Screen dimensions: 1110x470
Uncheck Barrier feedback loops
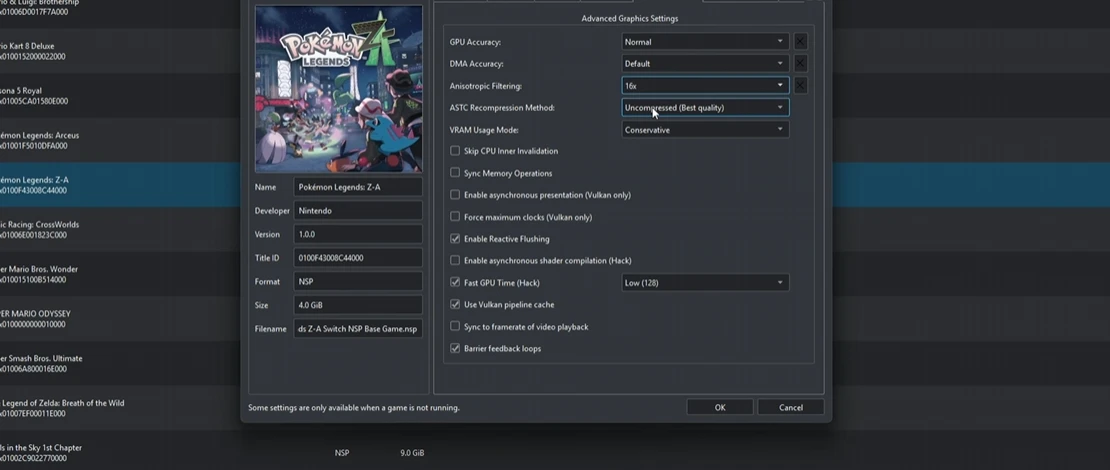coord(455,349)
